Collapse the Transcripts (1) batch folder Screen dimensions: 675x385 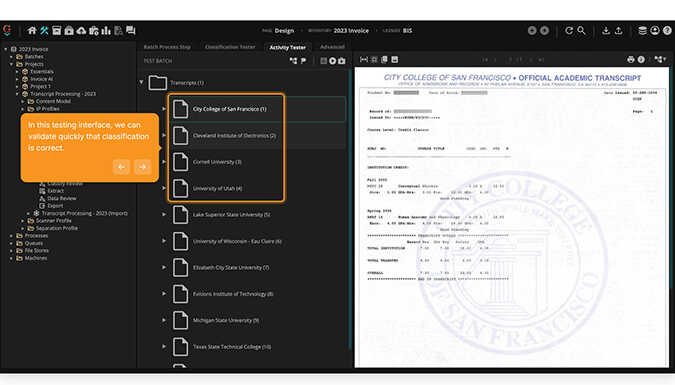tap(141, 82)
